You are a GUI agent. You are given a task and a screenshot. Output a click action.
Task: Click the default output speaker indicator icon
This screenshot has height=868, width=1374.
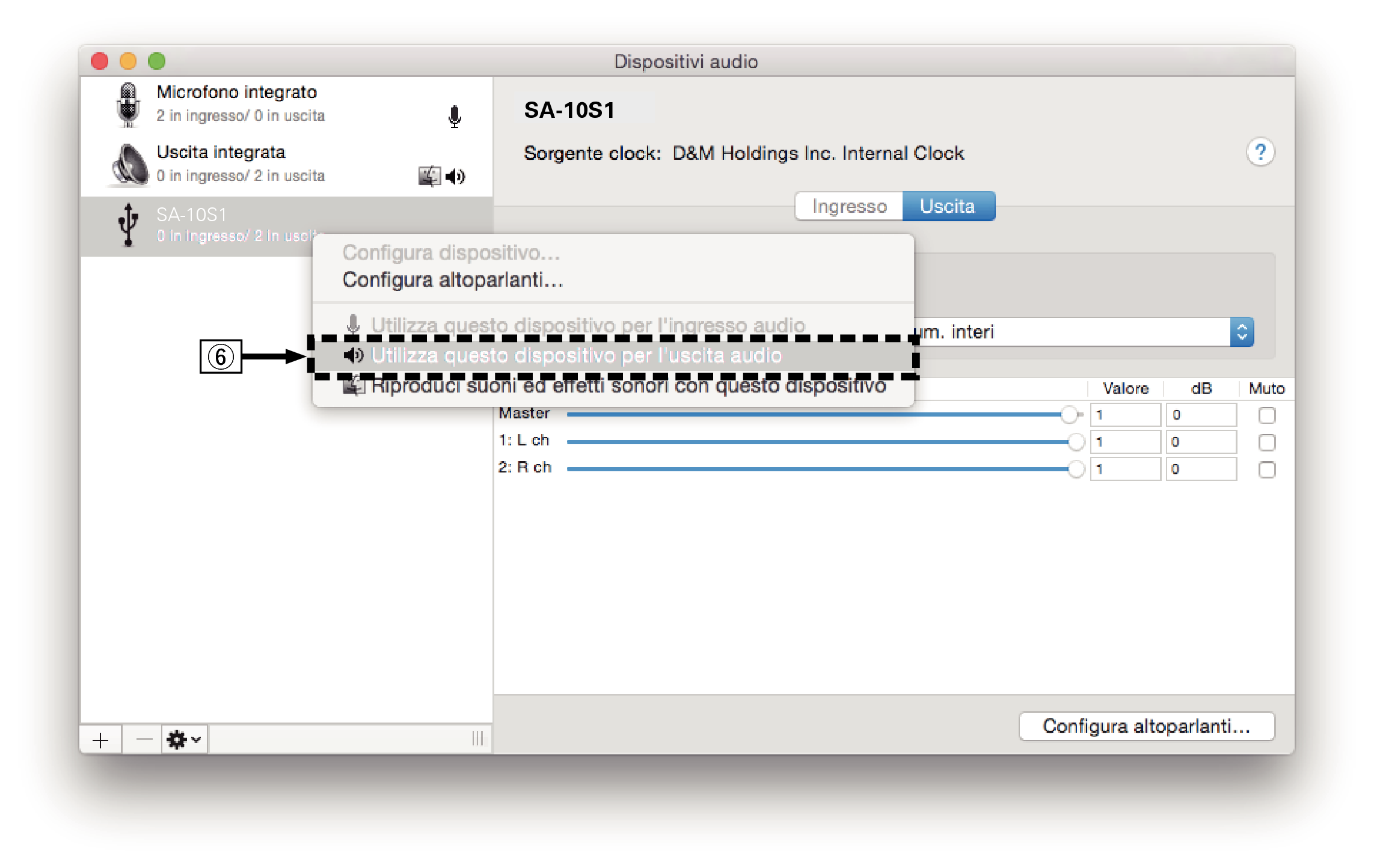coord(455,176)
